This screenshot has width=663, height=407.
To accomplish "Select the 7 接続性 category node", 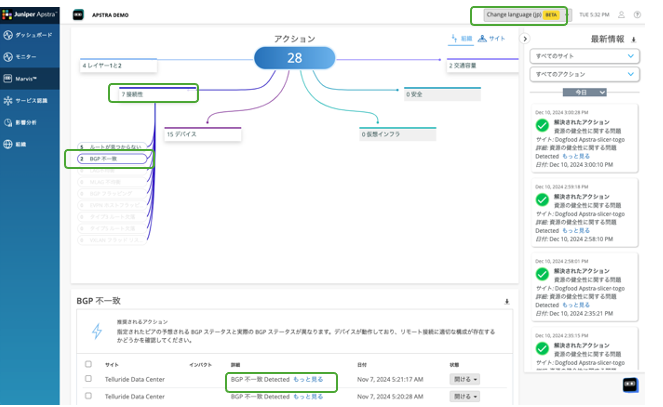I will click(153, 93).
